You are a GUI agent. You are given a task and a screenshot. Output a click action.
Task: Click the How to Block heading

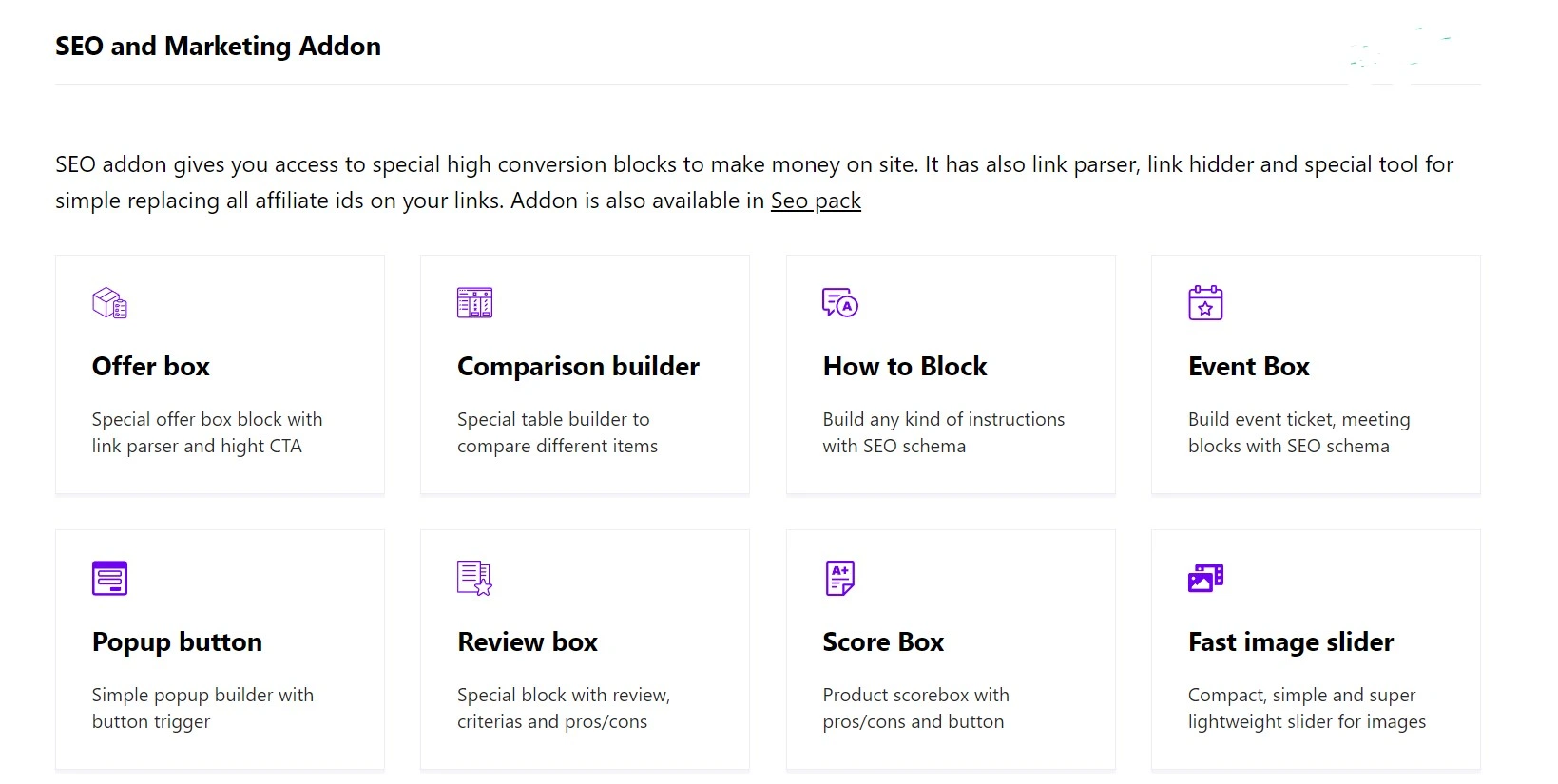coord(905,367)
